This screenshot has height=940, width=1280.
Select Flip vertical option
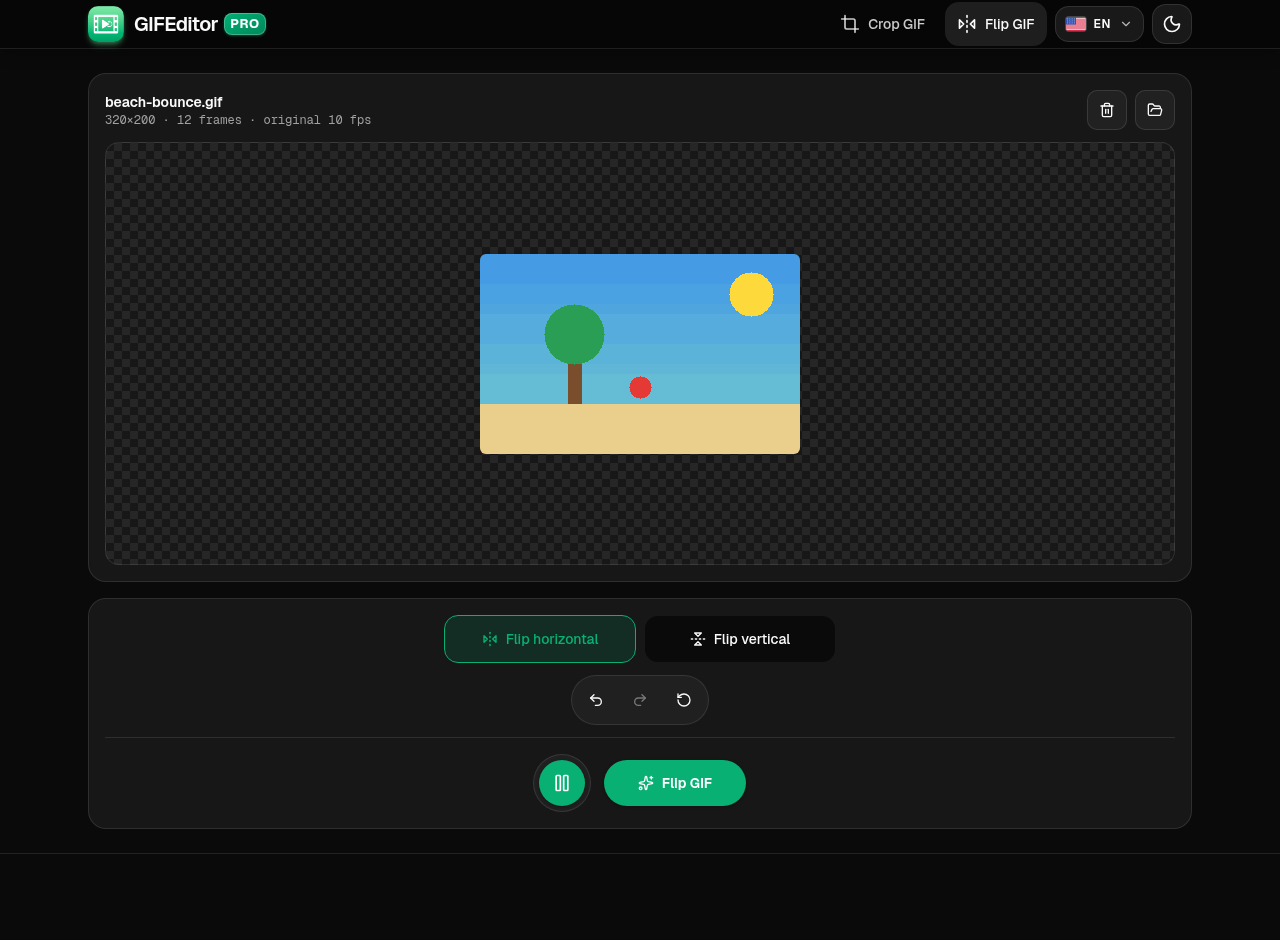click(x=740, y=639)
